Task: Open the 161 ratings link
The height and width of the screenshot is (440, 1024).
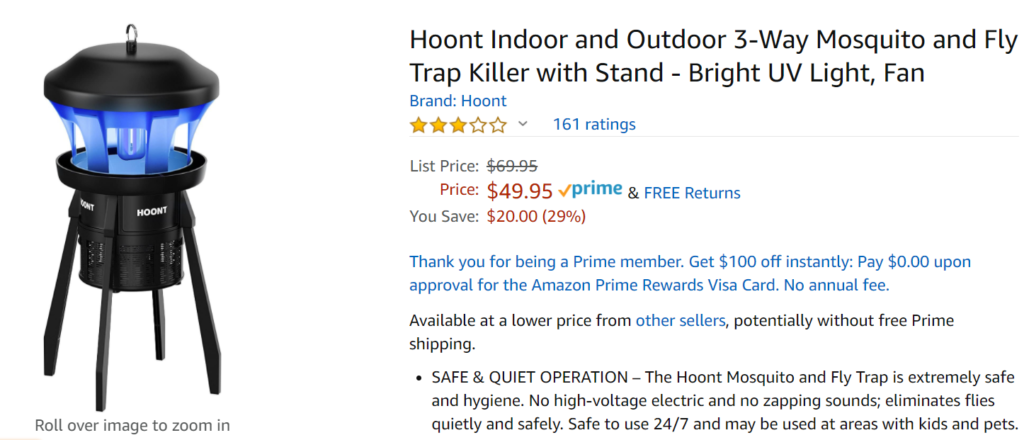Action: tap(594, 124)
